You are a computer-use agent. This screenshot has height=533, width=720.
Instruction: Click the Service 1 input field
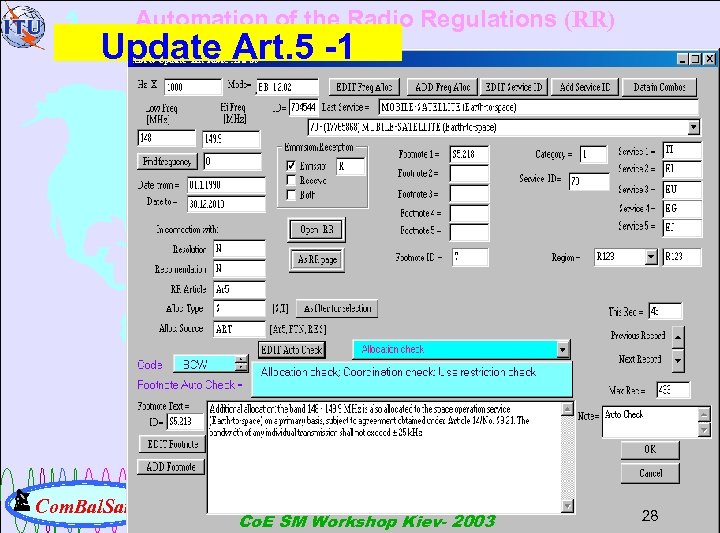(x=682, y=150)
